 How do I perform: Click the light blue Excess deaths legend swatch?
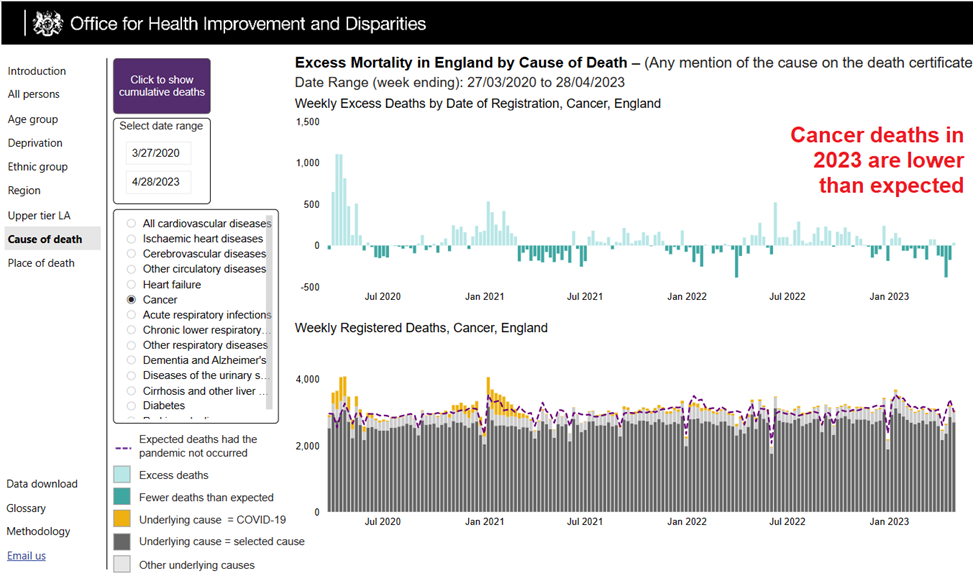121,474
